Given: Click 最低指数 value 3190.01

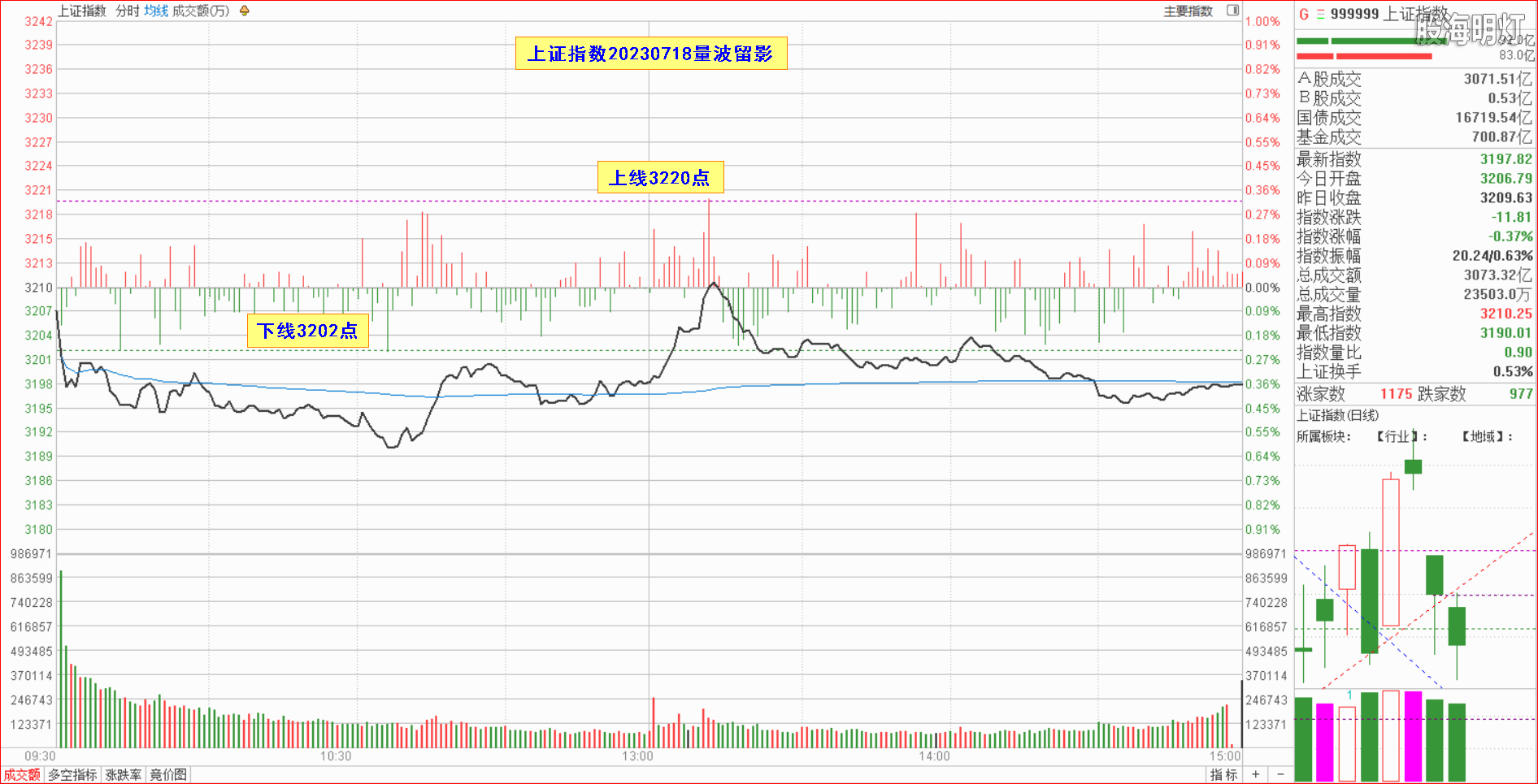Looking at the screenshot, I should click(1505, 333).
